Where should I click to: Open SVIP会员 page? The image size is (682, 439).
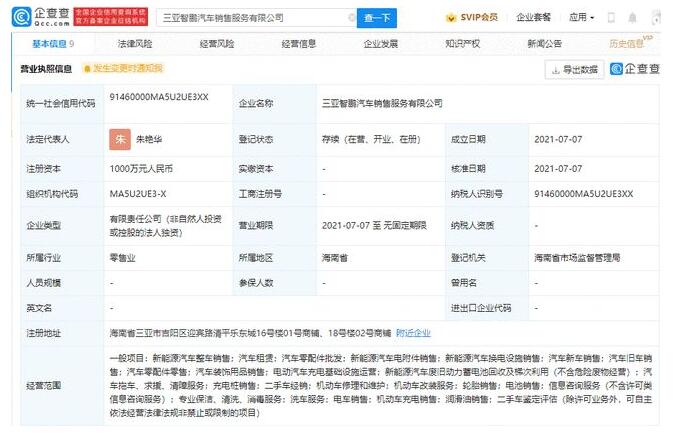click(x=479, y=17)
